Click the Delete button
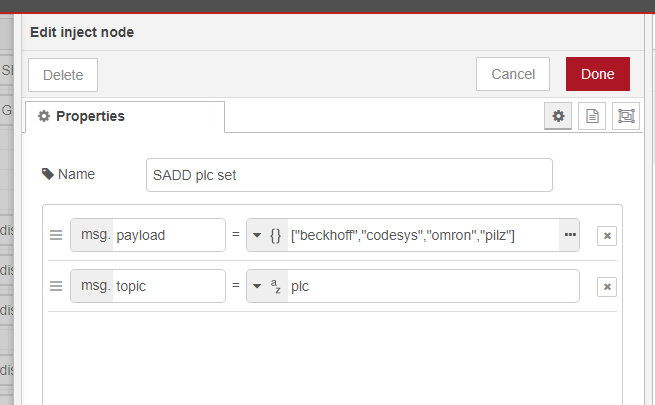The height and width of the screenshot is (405, 655). (x=63, y=75)
